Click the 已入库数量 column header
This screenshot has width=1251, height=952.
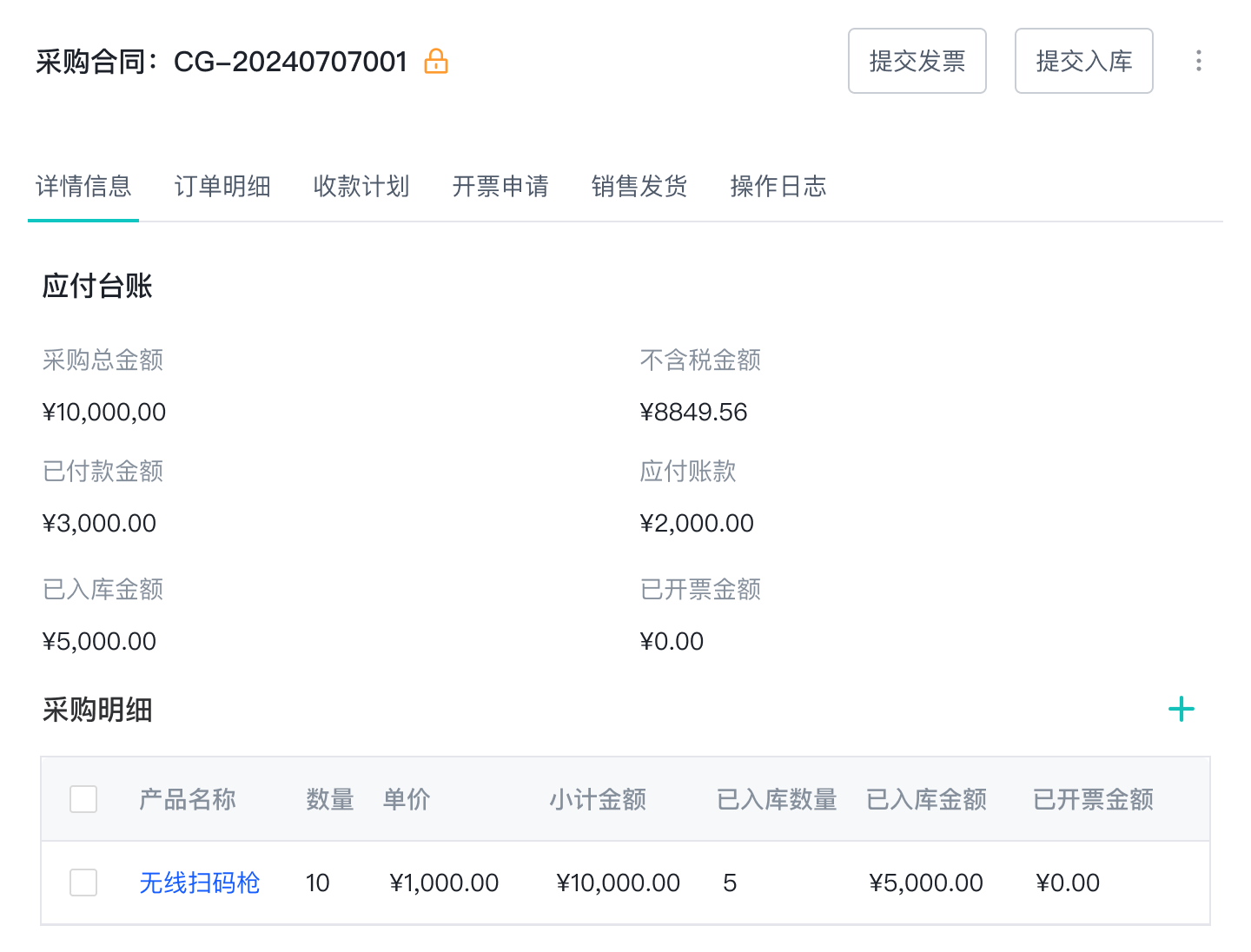point(777,799)
